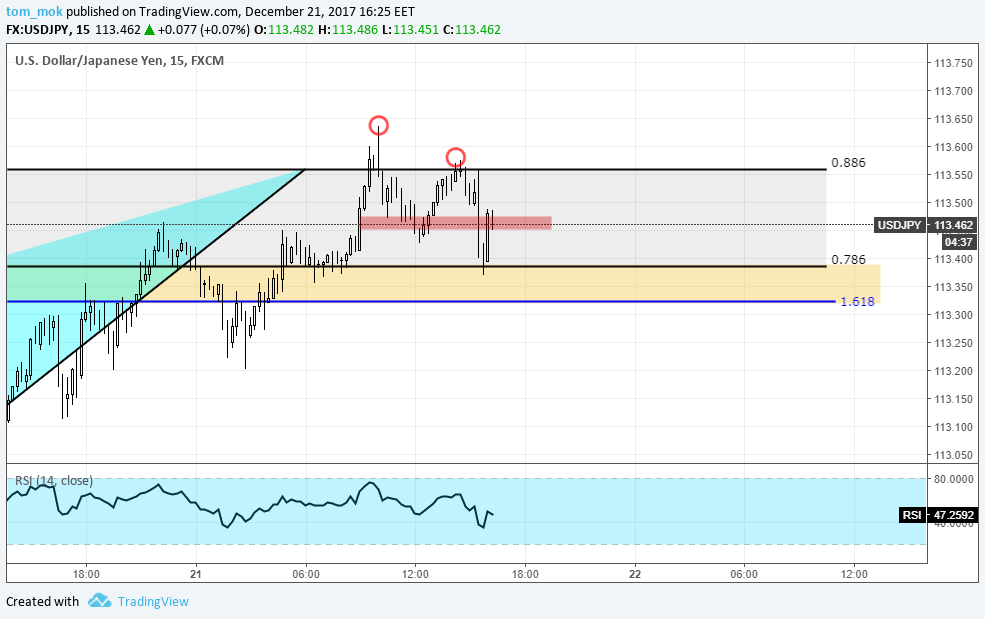Click the green up-arrow change indicator
This screenshot has height=619, width=985.
[150, 30]
